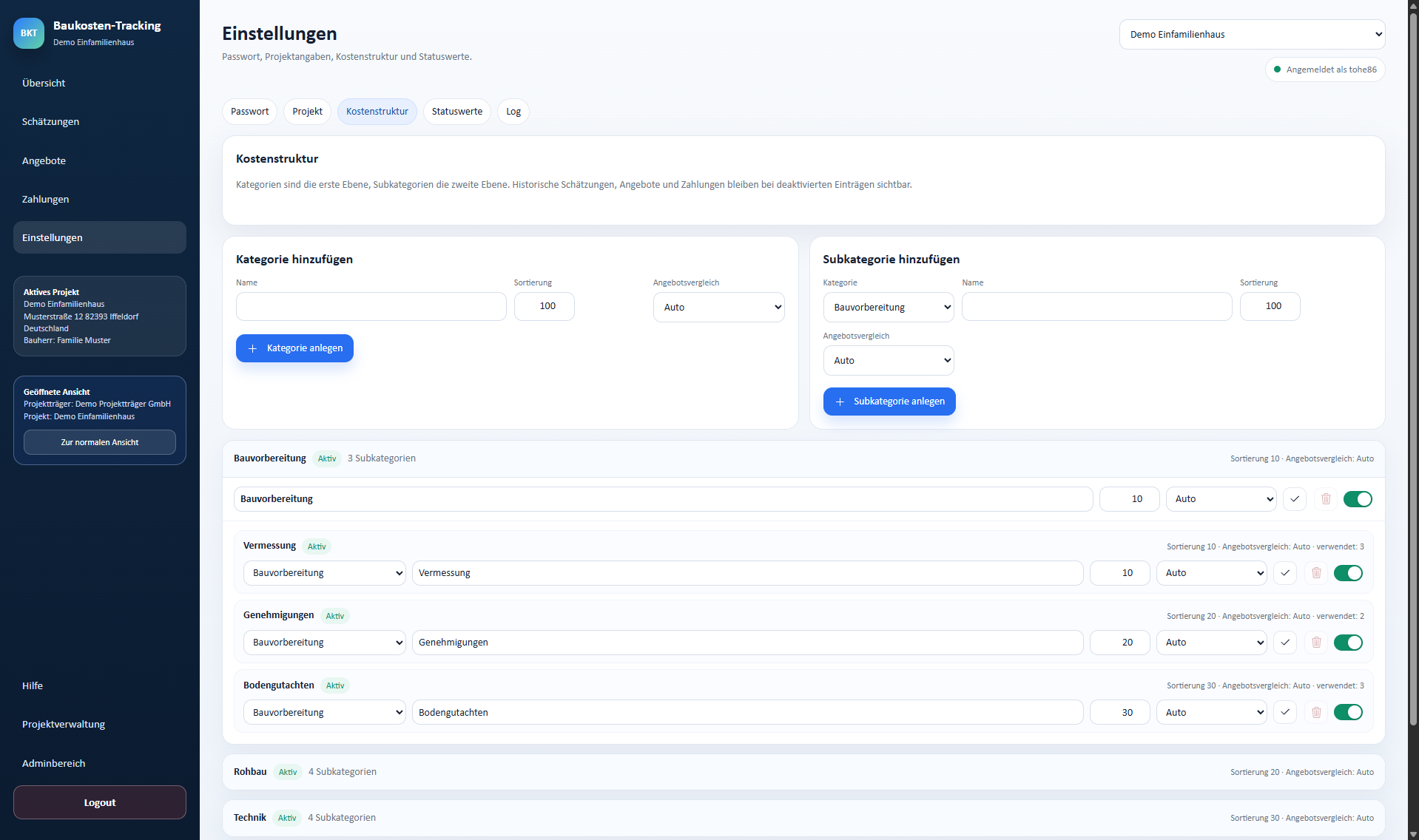Delete the Vermessung subcategory via trash icon

point(1316,573)
